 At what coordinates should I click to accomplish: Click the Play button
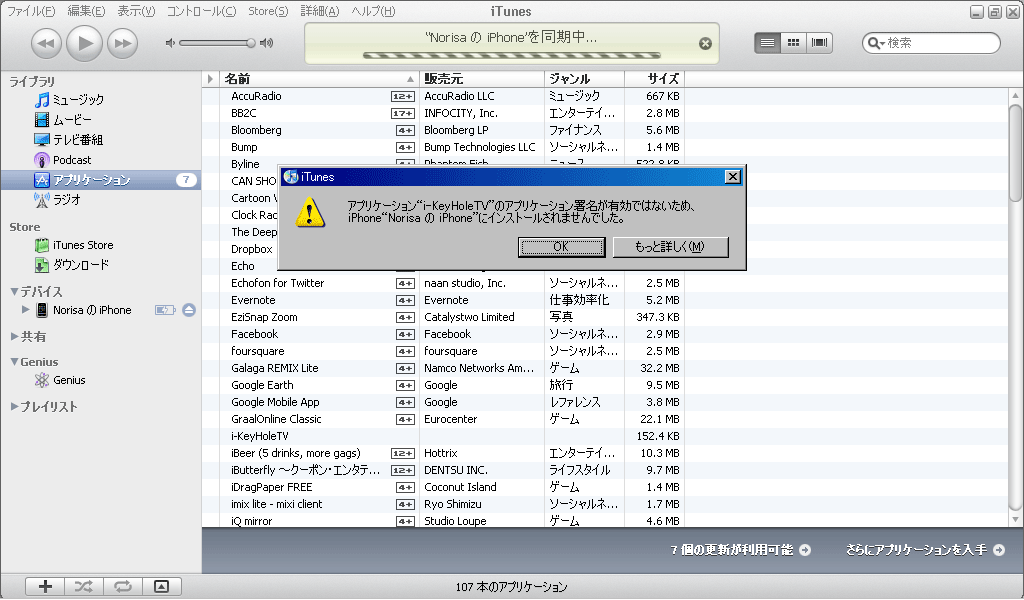click(x=84, y=43)
